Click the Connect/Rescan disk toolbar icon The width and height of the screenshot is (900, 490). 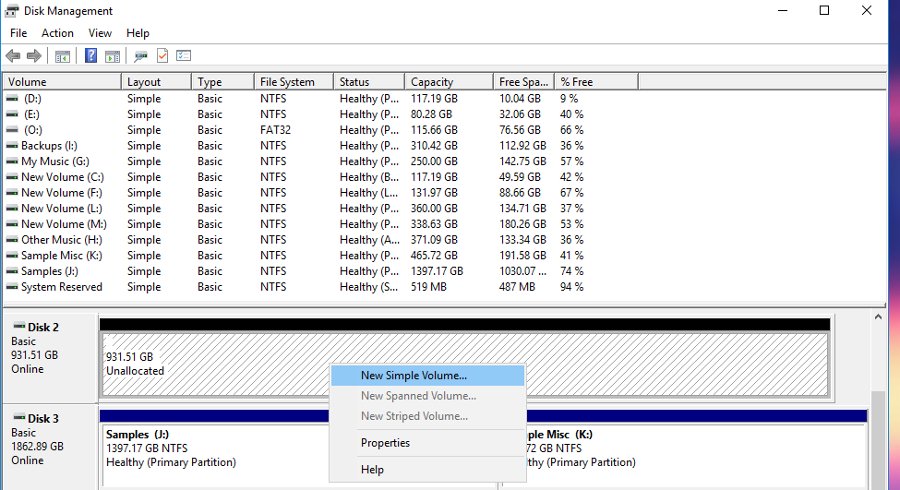[x=141, y=56]
